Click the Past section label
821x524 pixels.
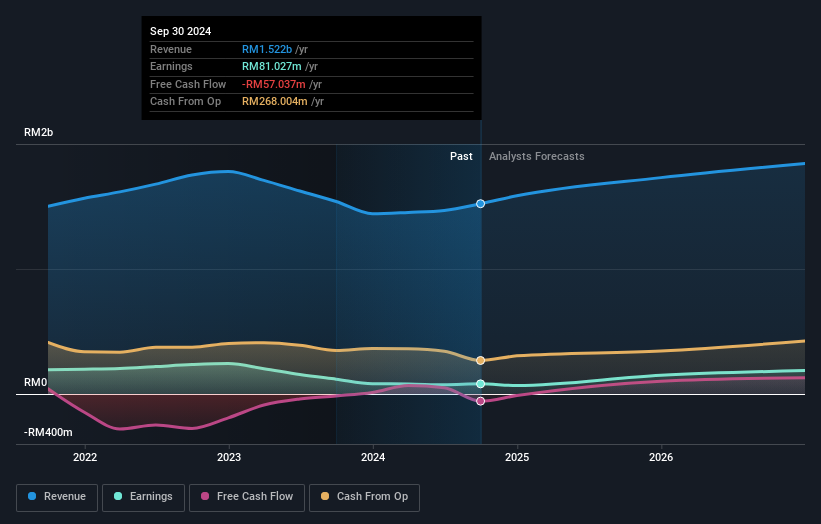coord(461,157)
